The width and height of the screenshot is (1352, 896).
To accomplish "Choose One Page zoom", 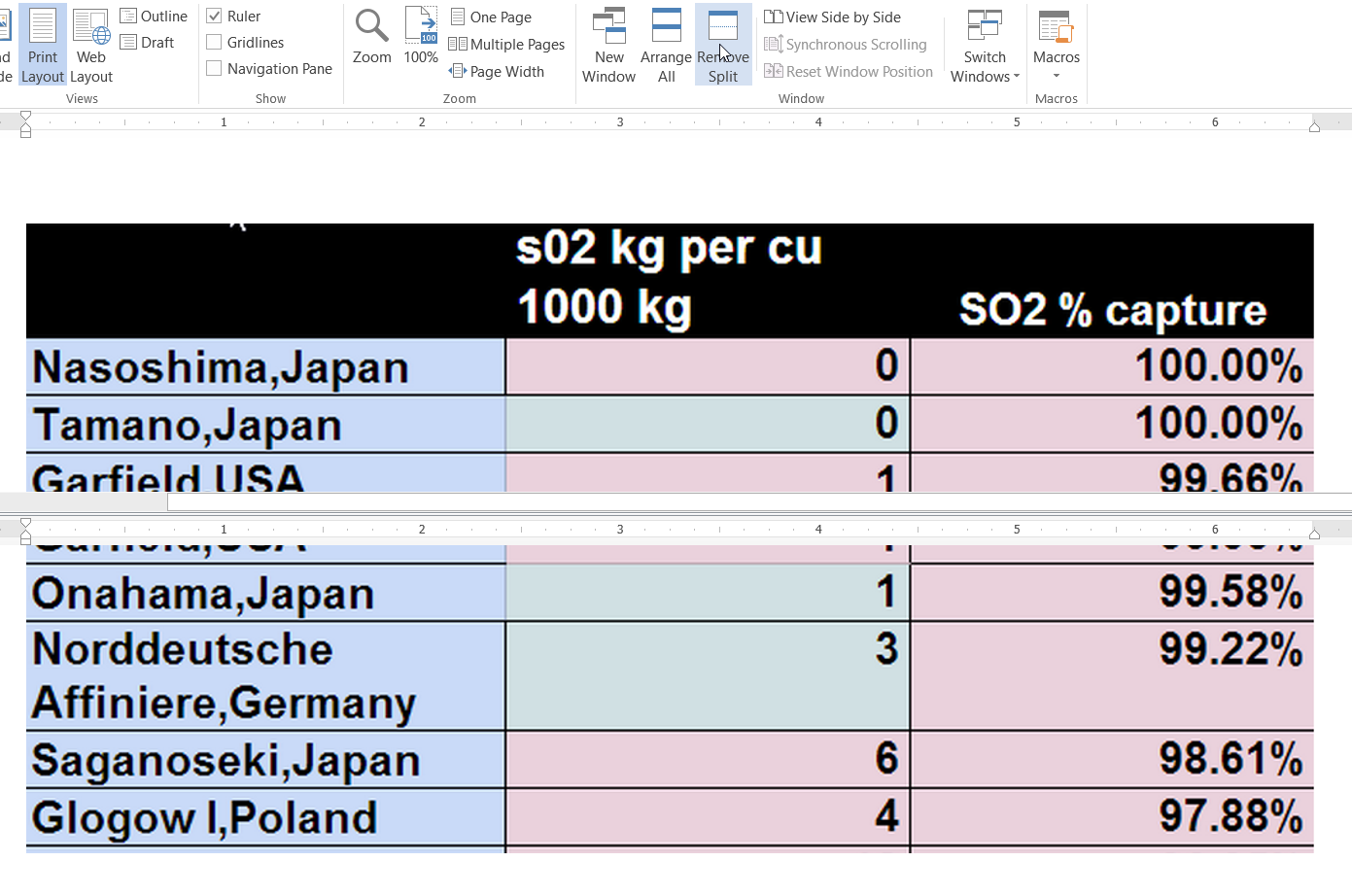I will tap(491, 17).
